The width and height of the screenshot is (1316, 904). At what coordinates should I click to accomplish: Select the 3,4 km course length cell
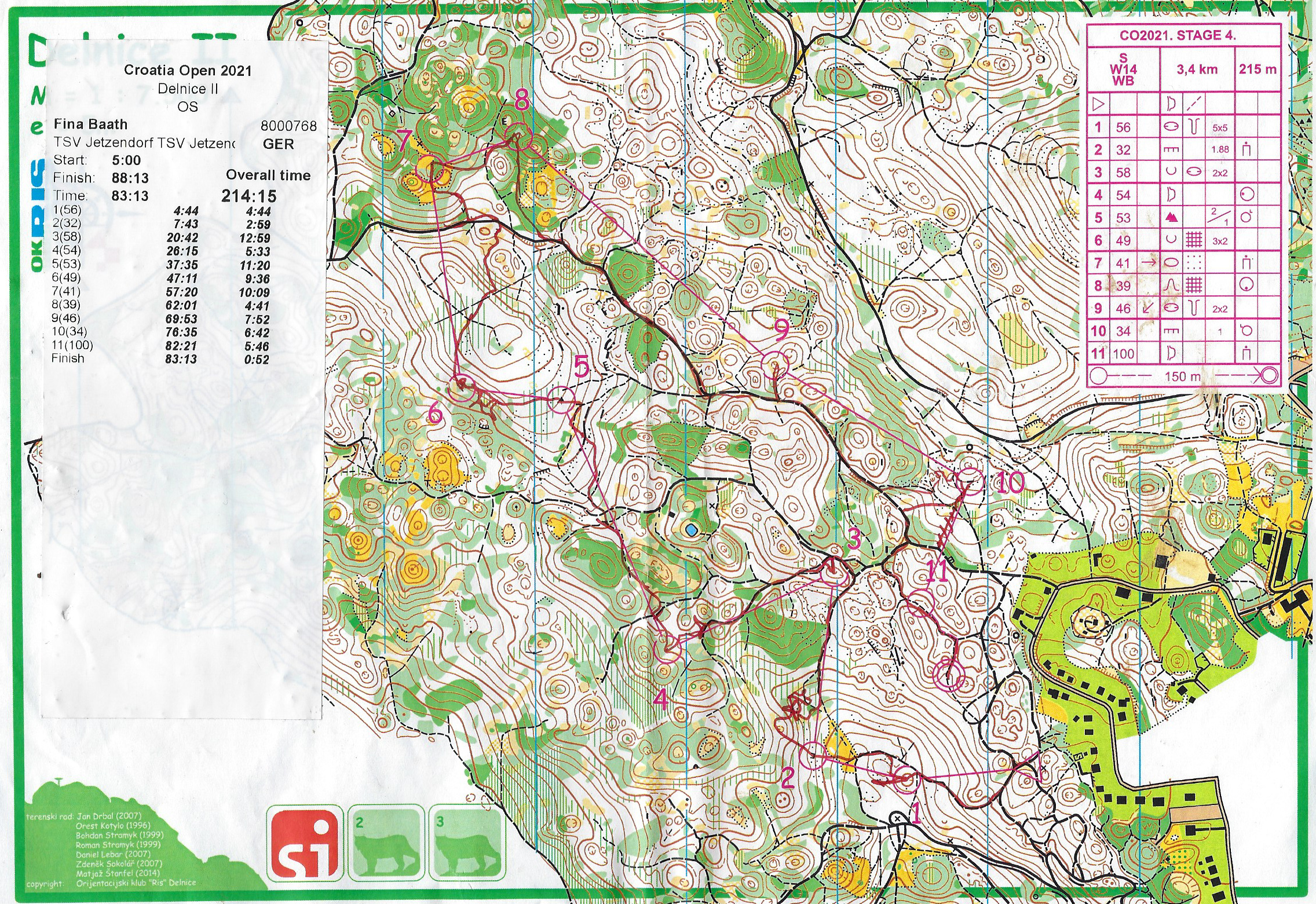click(x=1197, y=69)
